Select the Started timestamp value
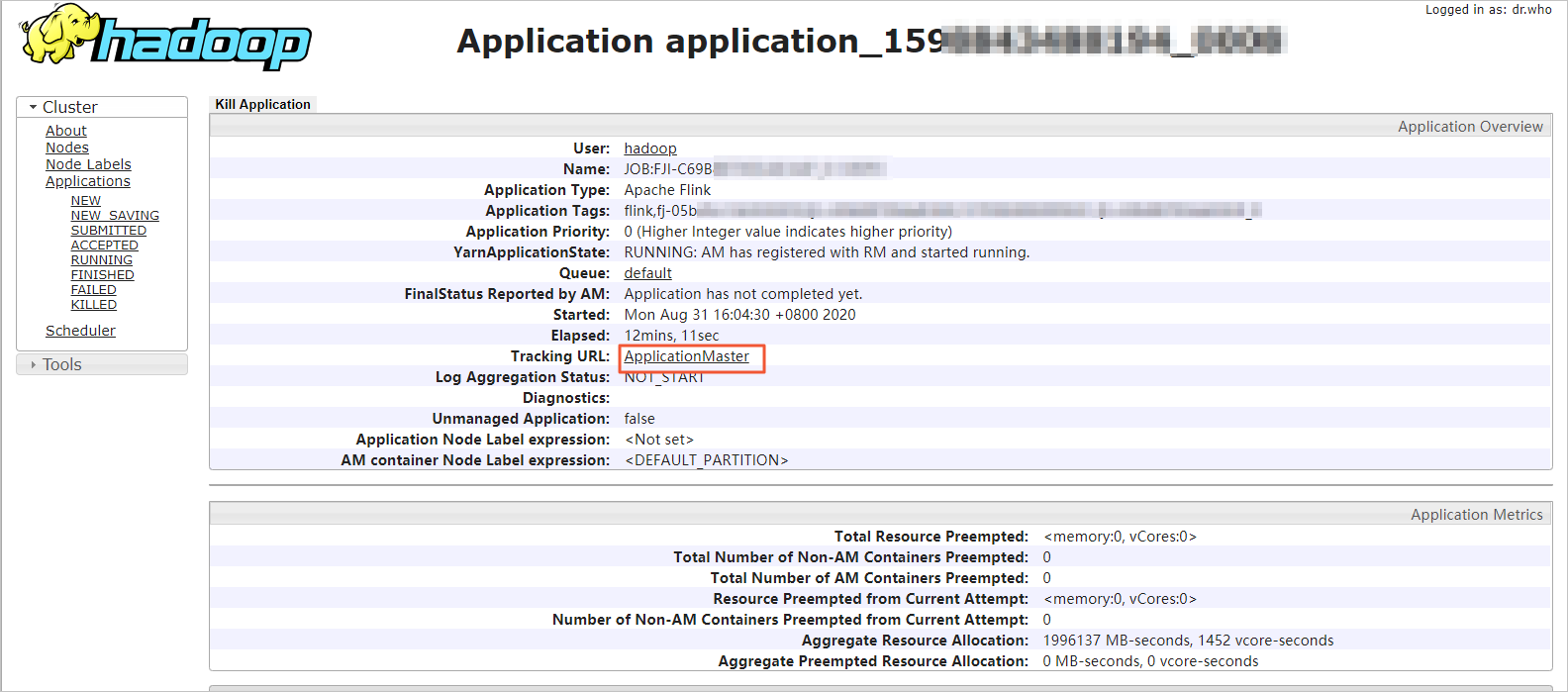This screenshot has height=692, width=1568. 739,315
